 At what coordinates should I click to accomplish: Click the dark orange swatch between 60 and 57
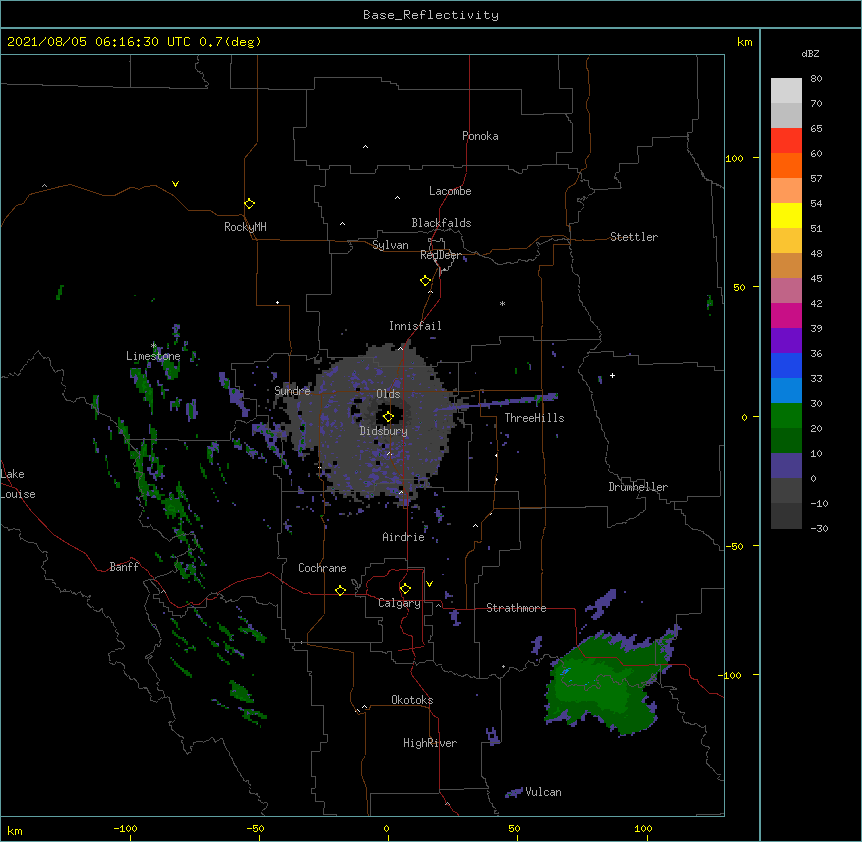tap(786, 165)
